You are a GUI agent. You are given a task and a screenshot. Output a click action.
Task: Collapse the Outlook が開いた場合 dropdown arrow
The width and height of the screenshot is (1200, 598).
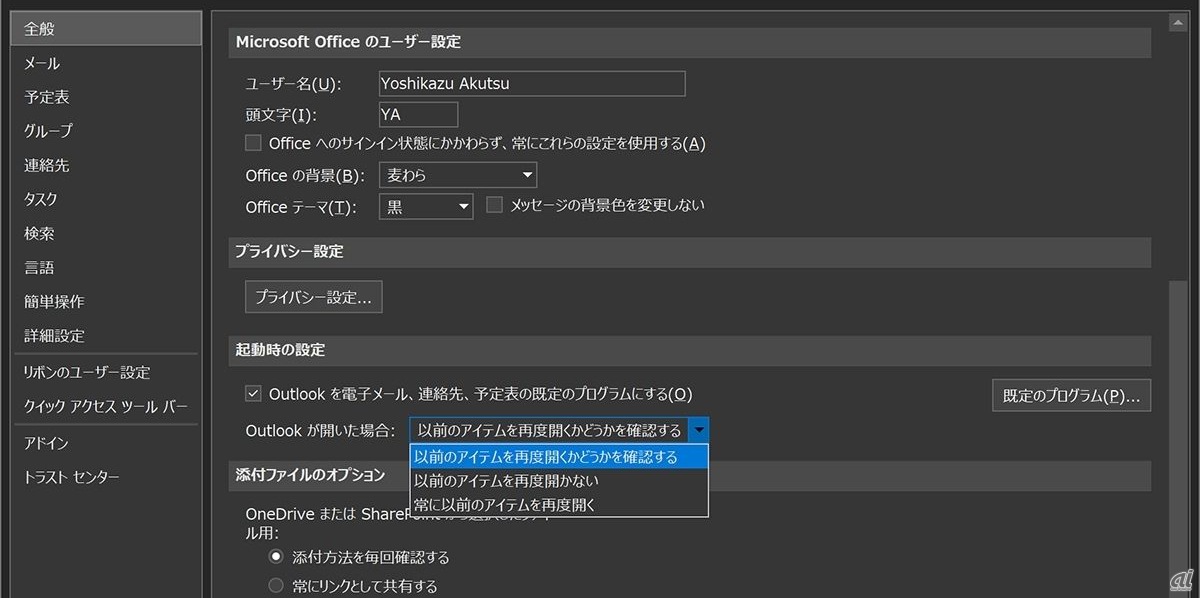pyautogui.click(x=699, y=430)
